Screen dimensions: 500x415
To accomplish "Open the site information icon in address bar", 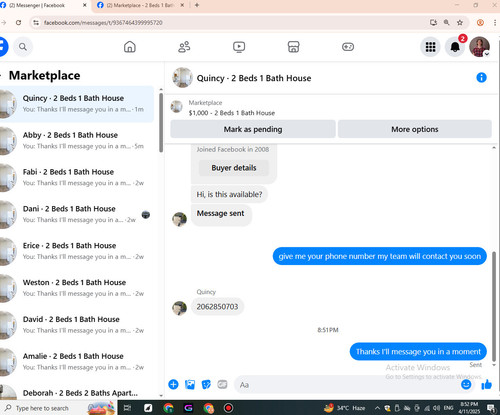I will click(x=36, y=23).
